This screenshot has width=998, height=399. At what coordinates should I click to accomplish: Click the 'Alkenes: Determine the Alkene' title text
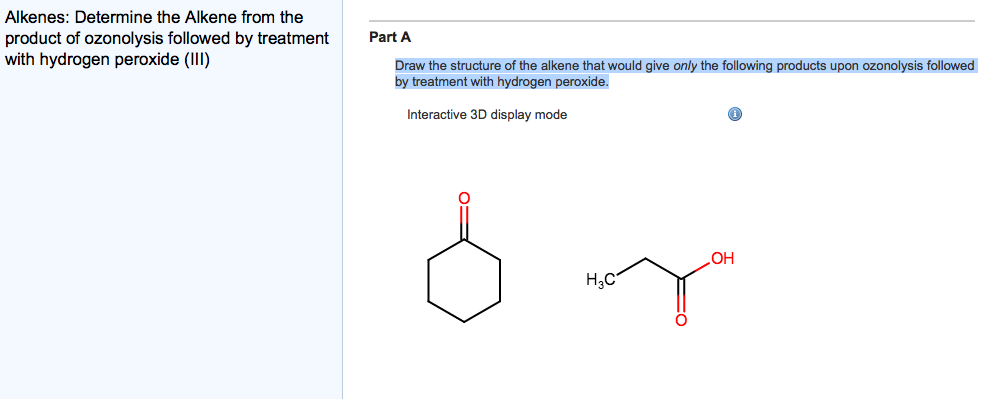[x=167, y=38]
